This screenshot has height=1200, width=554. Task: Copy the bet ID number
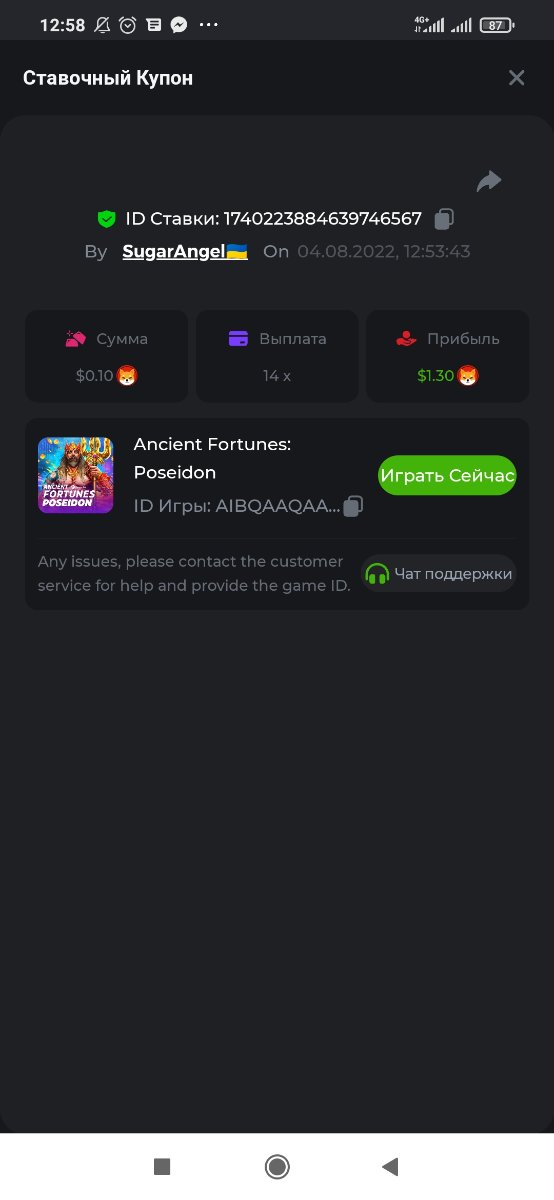point(445,218)
